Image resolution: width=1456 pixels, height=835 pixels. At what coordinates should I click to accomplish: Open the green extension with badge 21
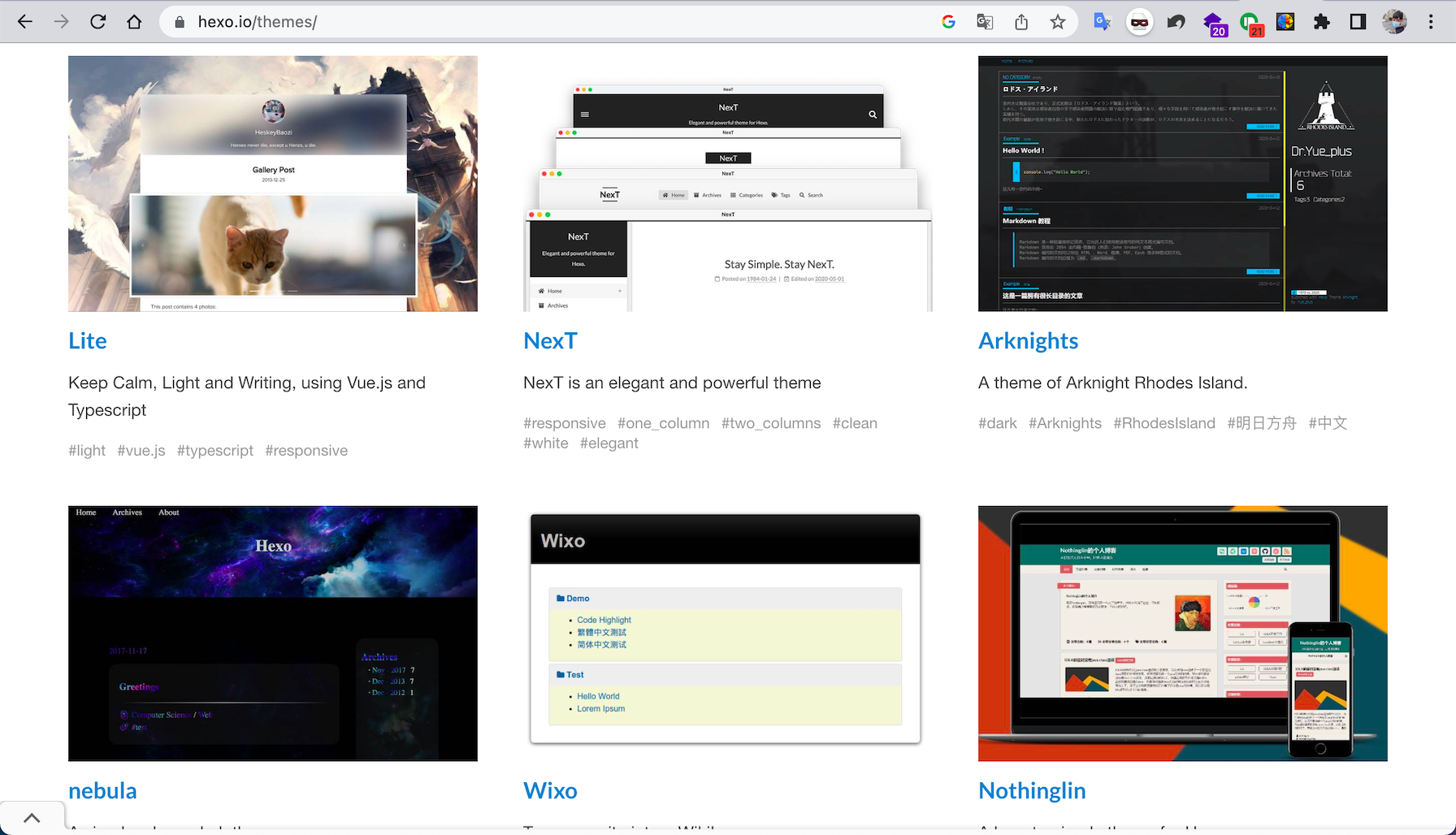pyautogui.click(x=1250, y=23)
